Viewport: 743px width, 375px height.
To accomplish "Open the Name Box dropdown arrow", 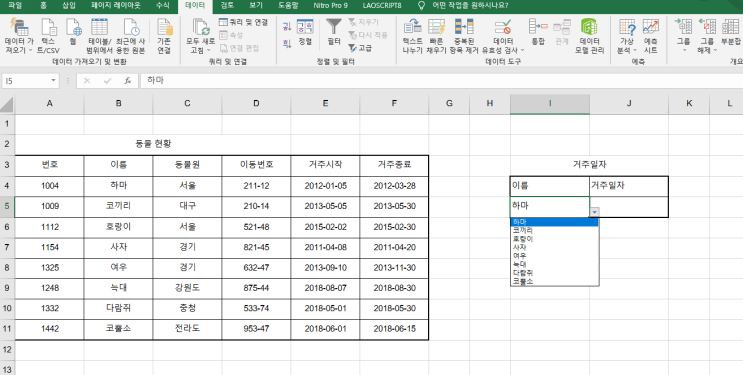I will (53, 81).
